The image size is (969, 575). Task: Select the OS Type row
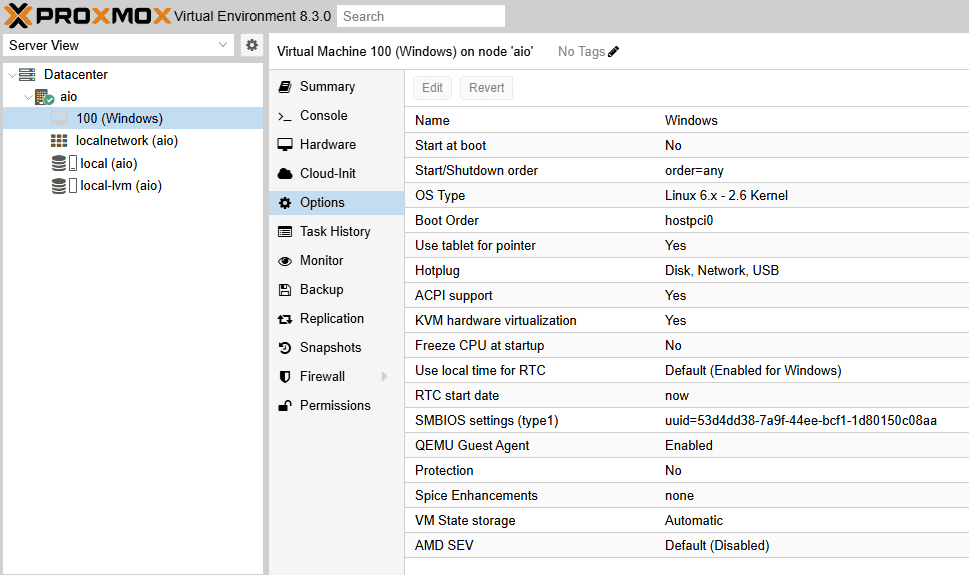tap(687, 195)
